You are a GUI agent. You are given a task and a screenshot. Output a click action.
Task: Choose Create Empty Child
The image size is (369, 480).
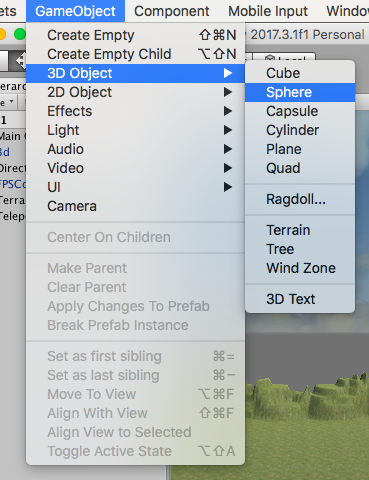(135, 54)
